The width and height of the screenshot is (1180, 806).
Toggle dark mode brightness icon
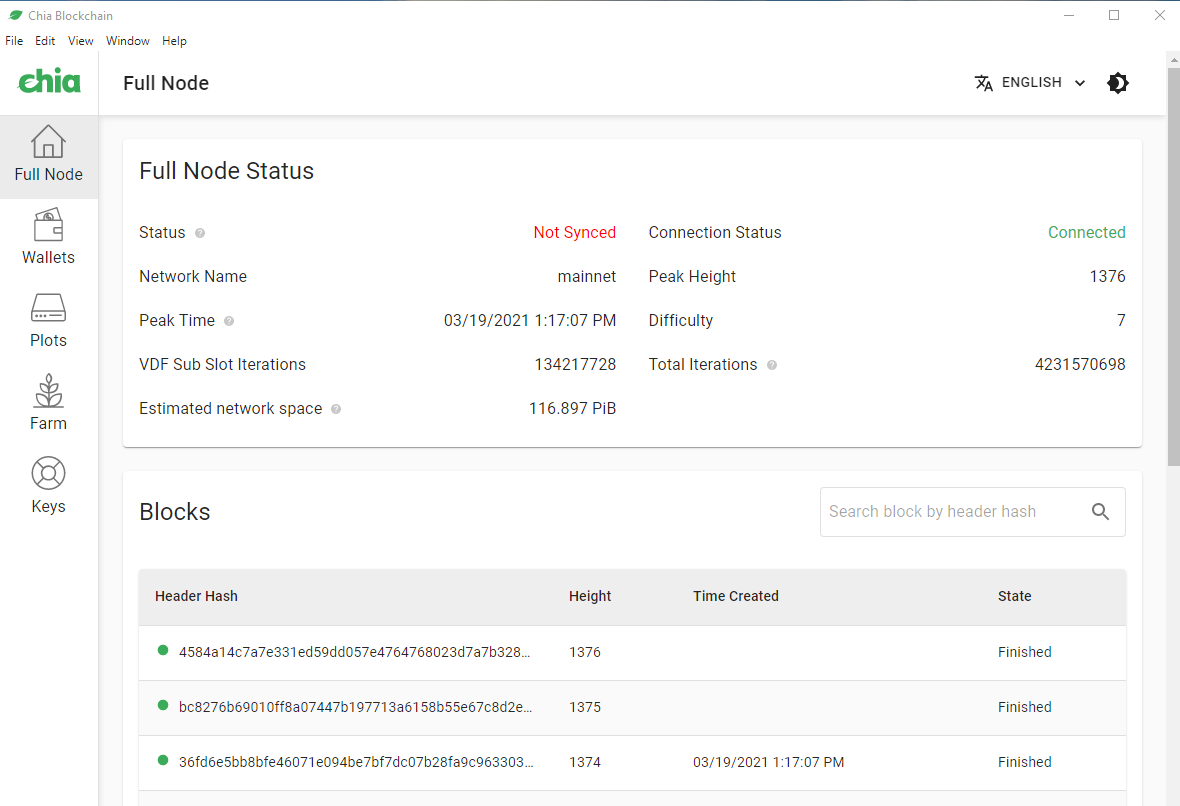1118,83
